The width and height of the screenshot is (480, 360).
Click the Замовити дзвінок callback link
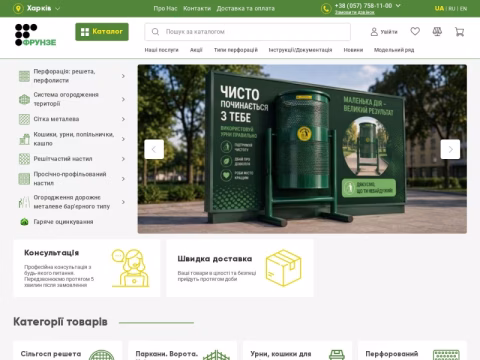(x=355, y=12)
